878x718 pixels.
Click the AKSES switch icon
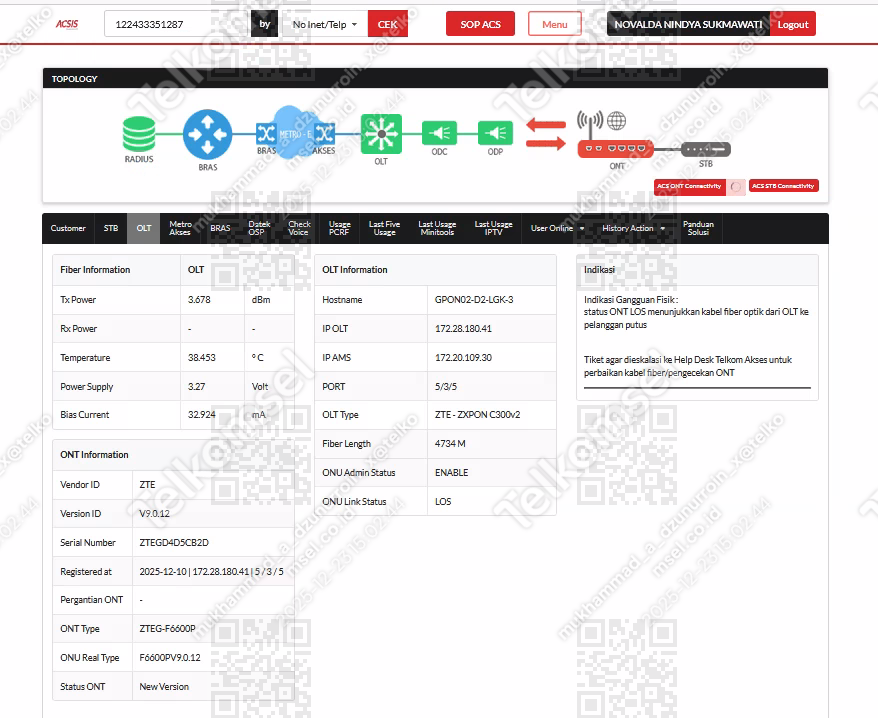tap(324, 133)
